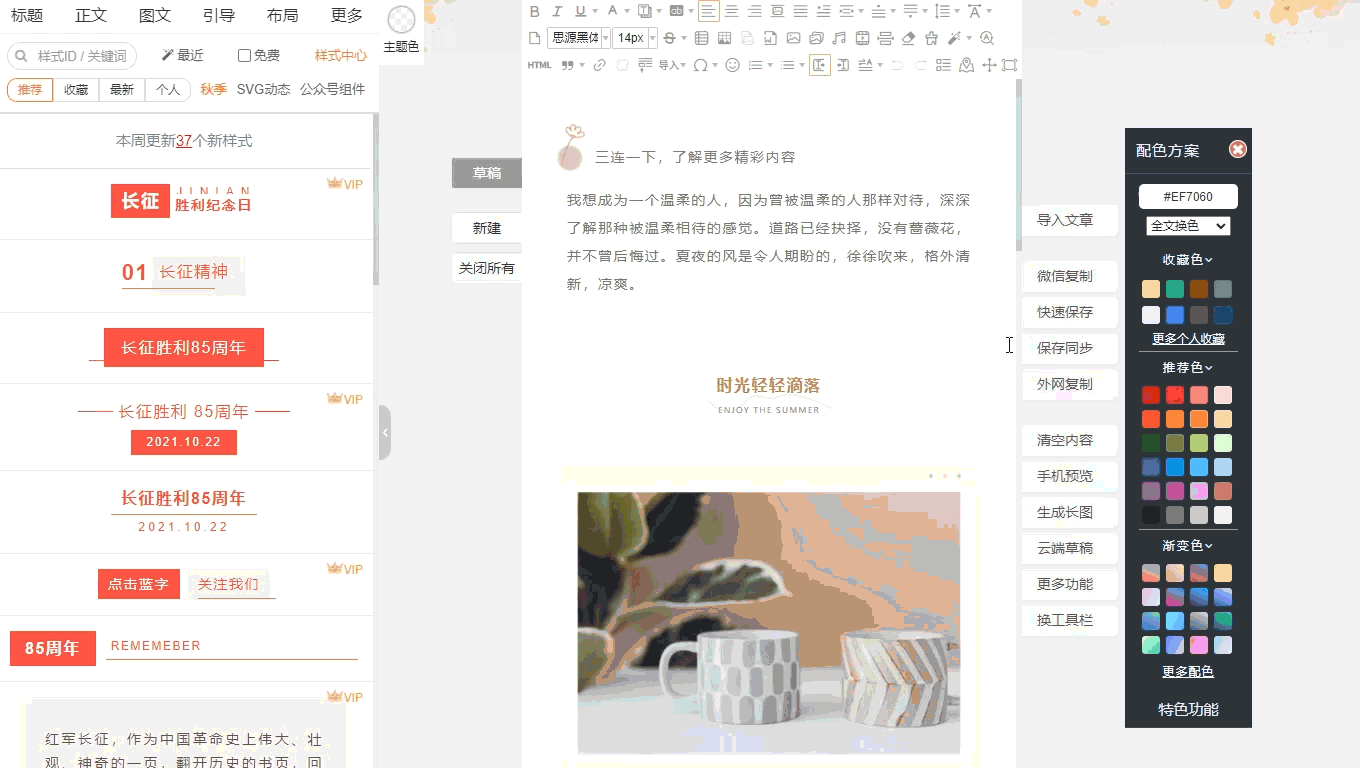Open the 正文 style tab

point(91,16)
